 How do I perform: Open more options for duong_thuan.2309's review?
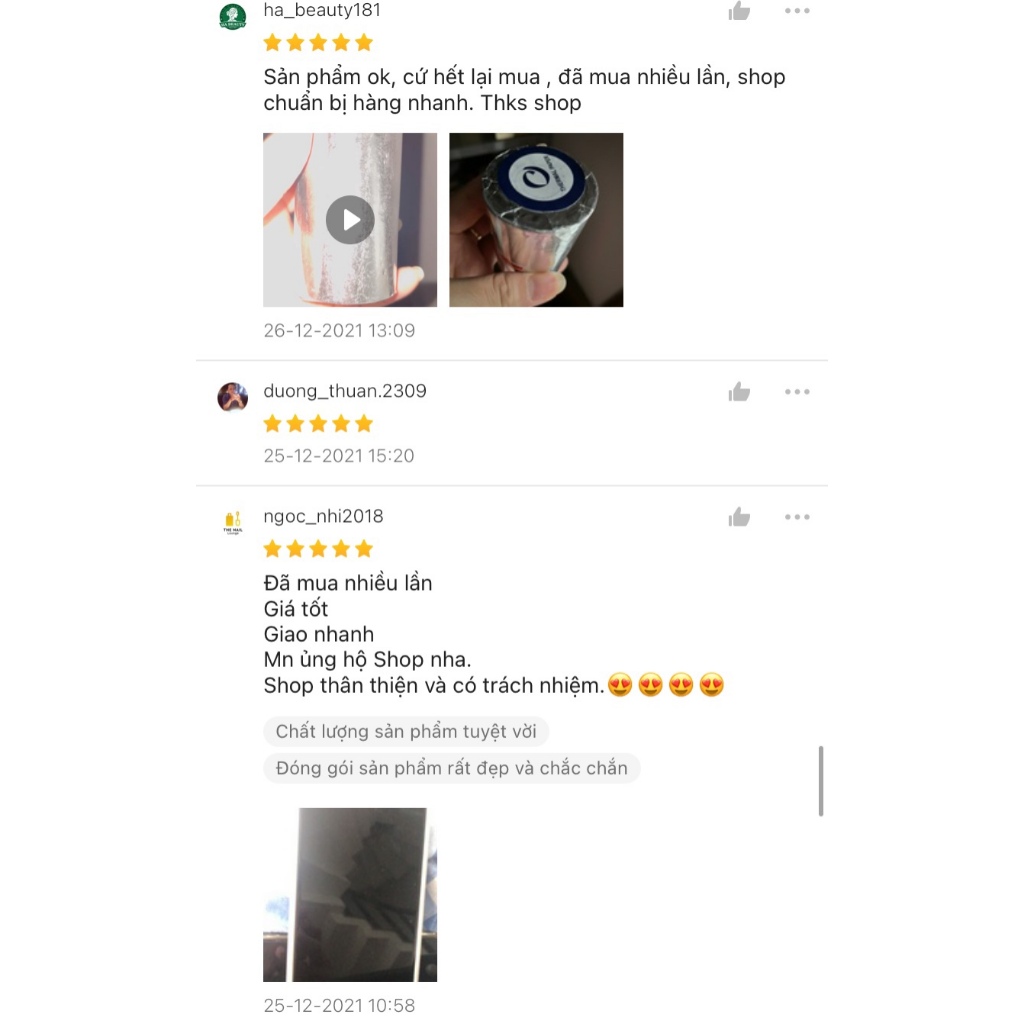tap(797, 392)
